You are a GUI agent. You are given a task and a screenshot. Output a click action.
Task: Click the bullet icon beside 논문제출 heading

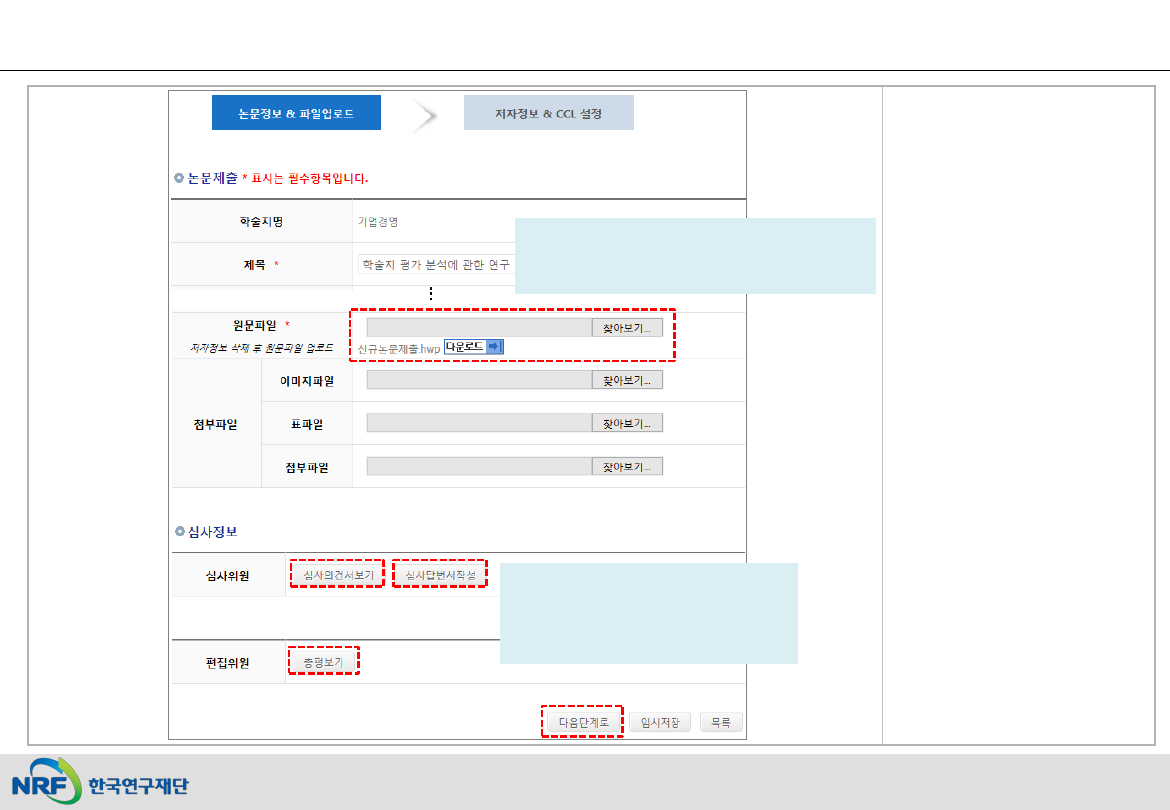click(179, 179)
